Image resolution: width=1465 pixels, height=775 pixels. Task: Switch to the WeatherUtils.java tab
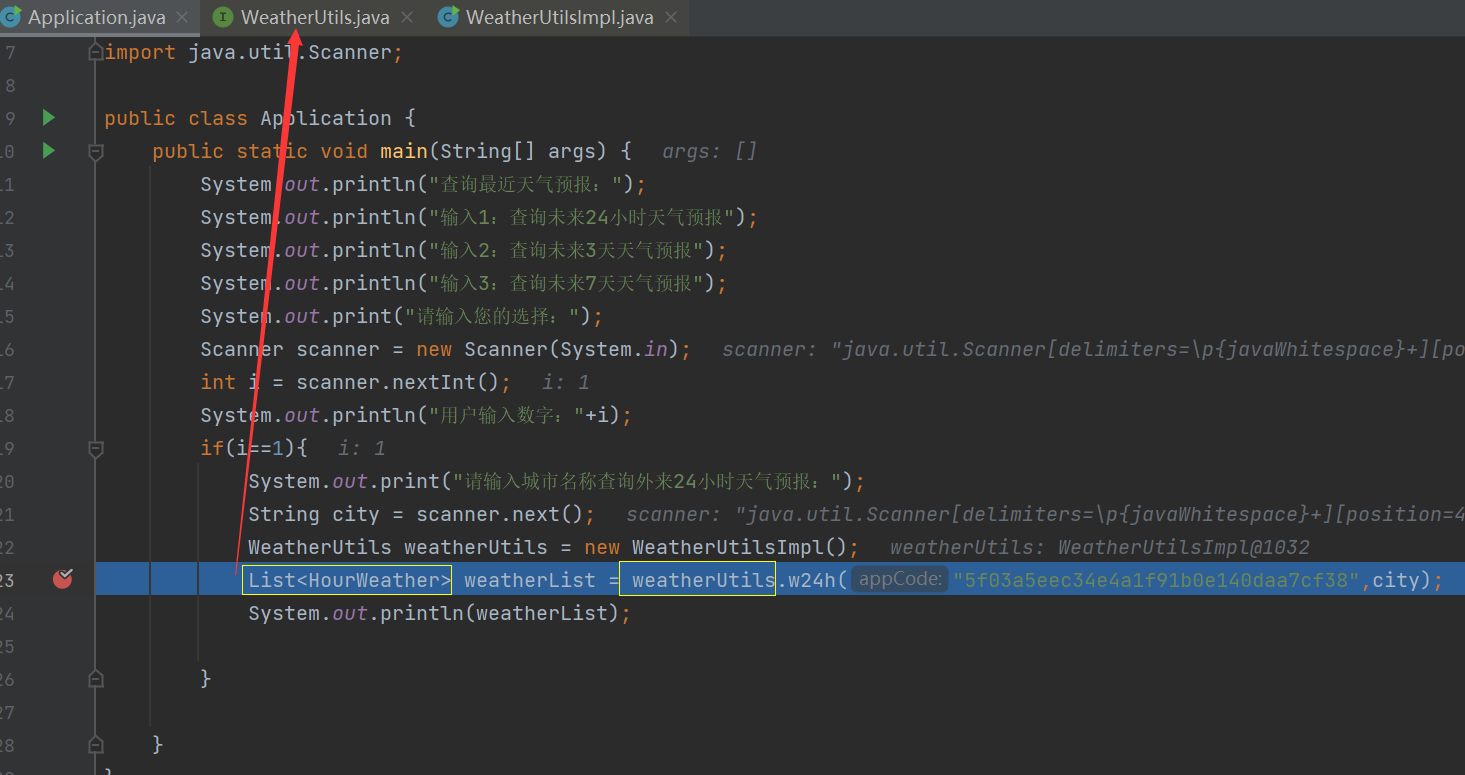315,18
